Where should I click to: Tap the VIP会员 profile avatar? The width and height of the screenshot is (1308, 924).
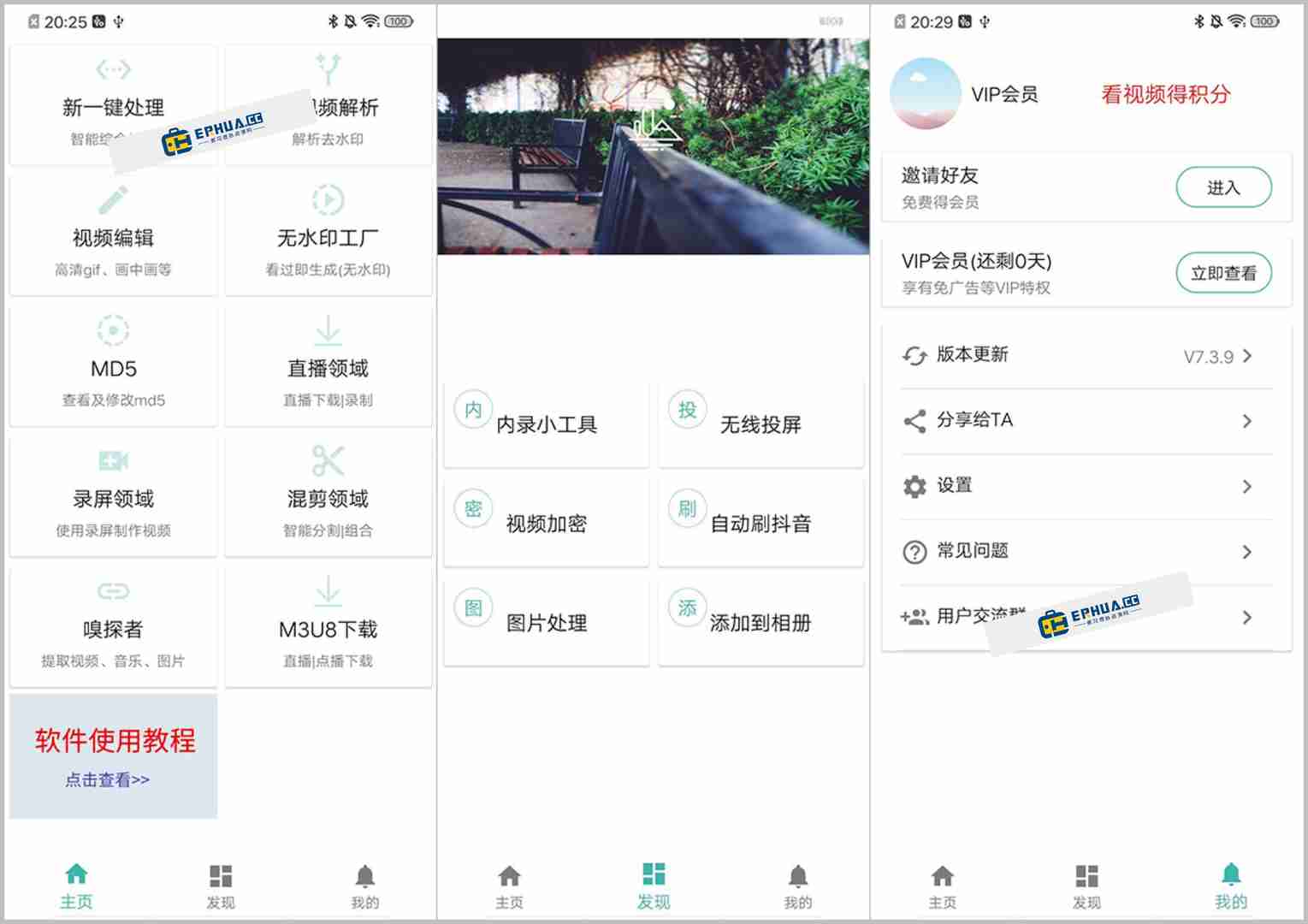926,94
